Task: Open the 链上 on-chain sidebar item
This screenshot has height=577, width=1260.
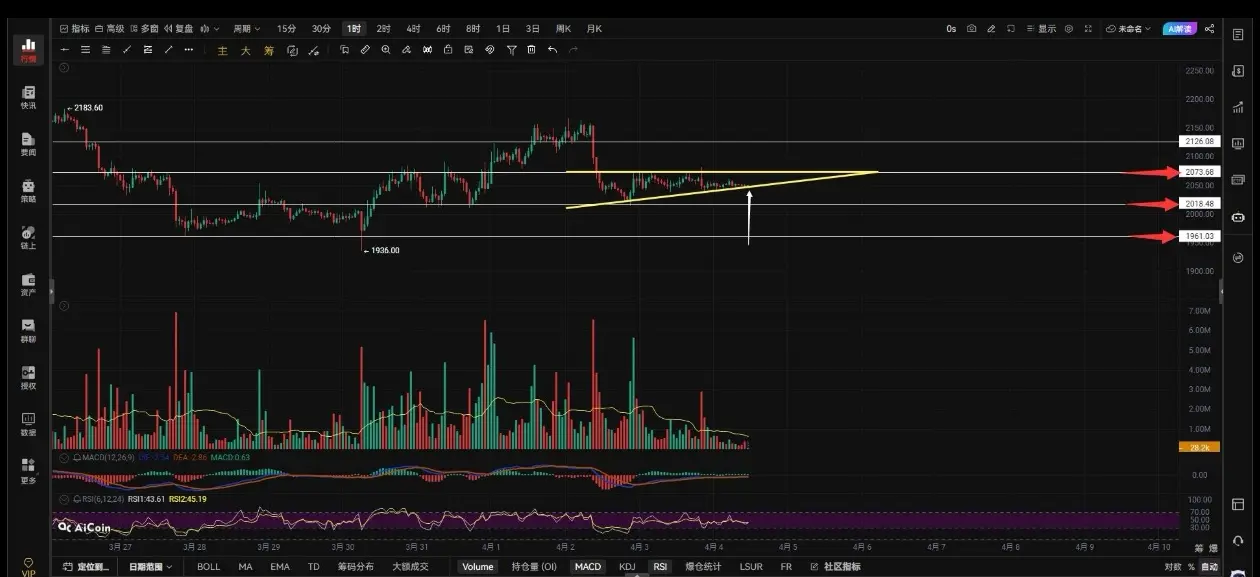Action: [x=28, y=237]
